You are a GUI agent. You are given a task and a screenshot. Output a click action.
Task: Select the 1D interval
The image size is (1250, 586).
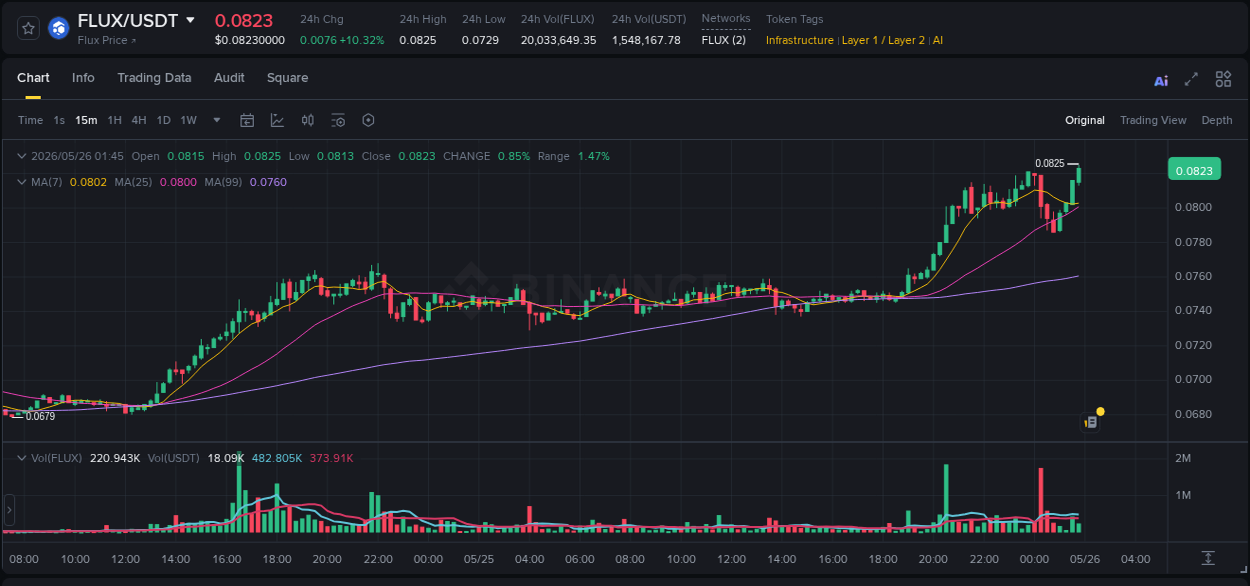pos(163,120)
